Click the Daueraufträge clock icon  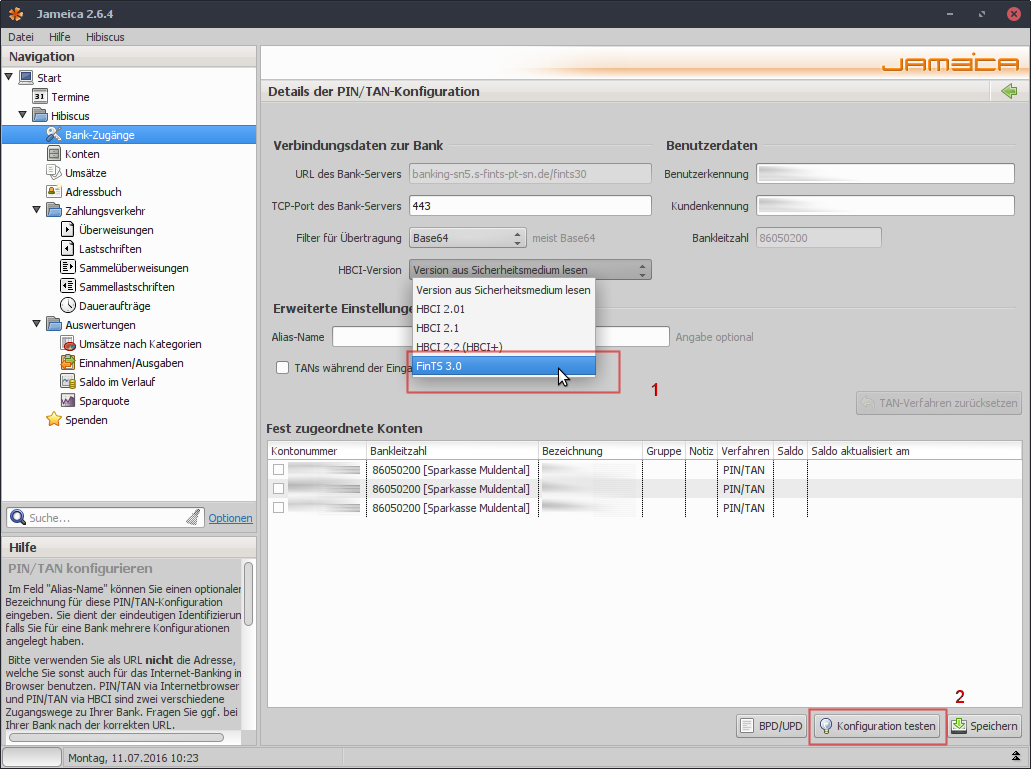coord(67,306)
